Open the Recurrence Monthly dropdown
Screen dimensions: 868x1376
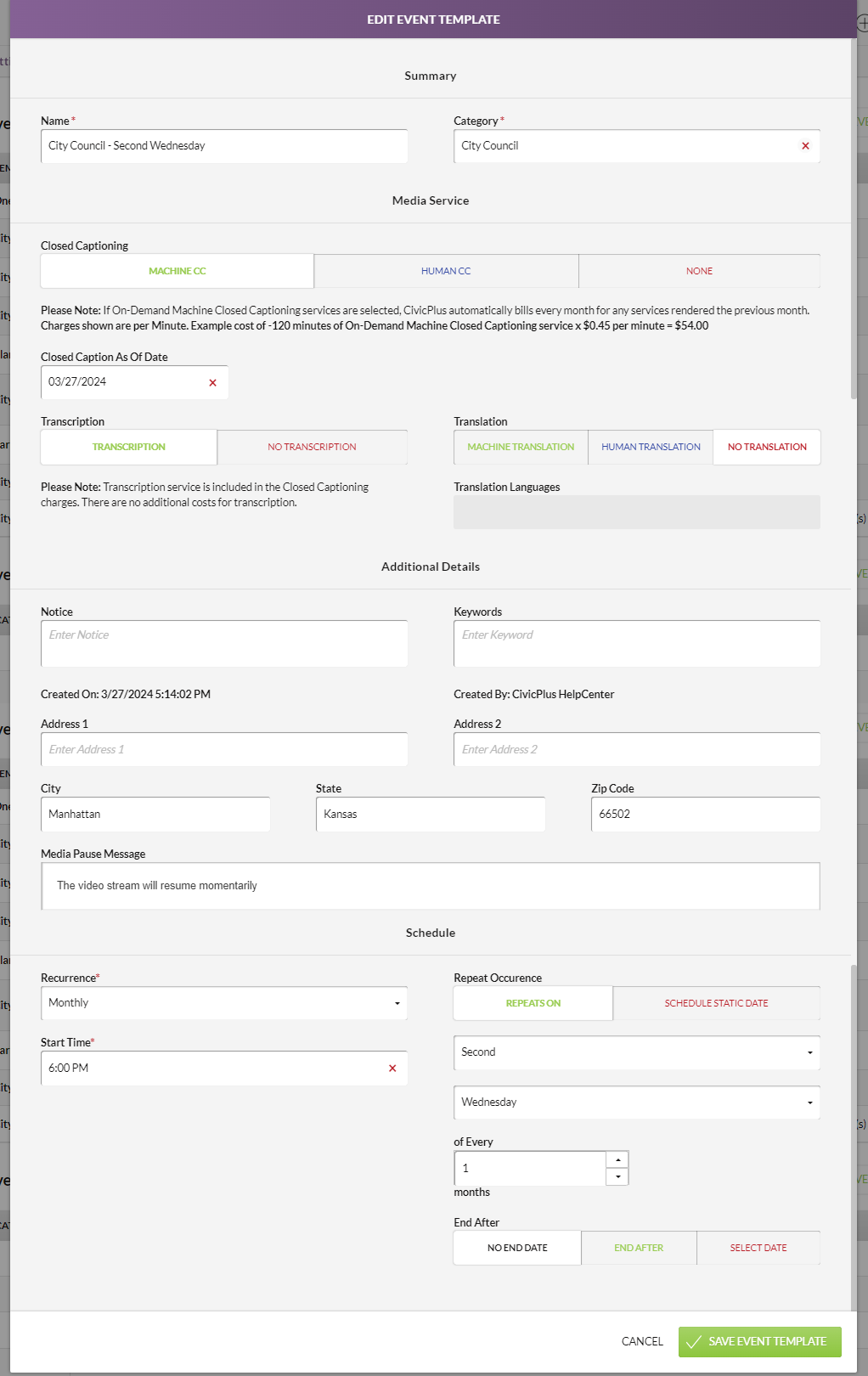pyautogui.click(x=224, y=1003)
